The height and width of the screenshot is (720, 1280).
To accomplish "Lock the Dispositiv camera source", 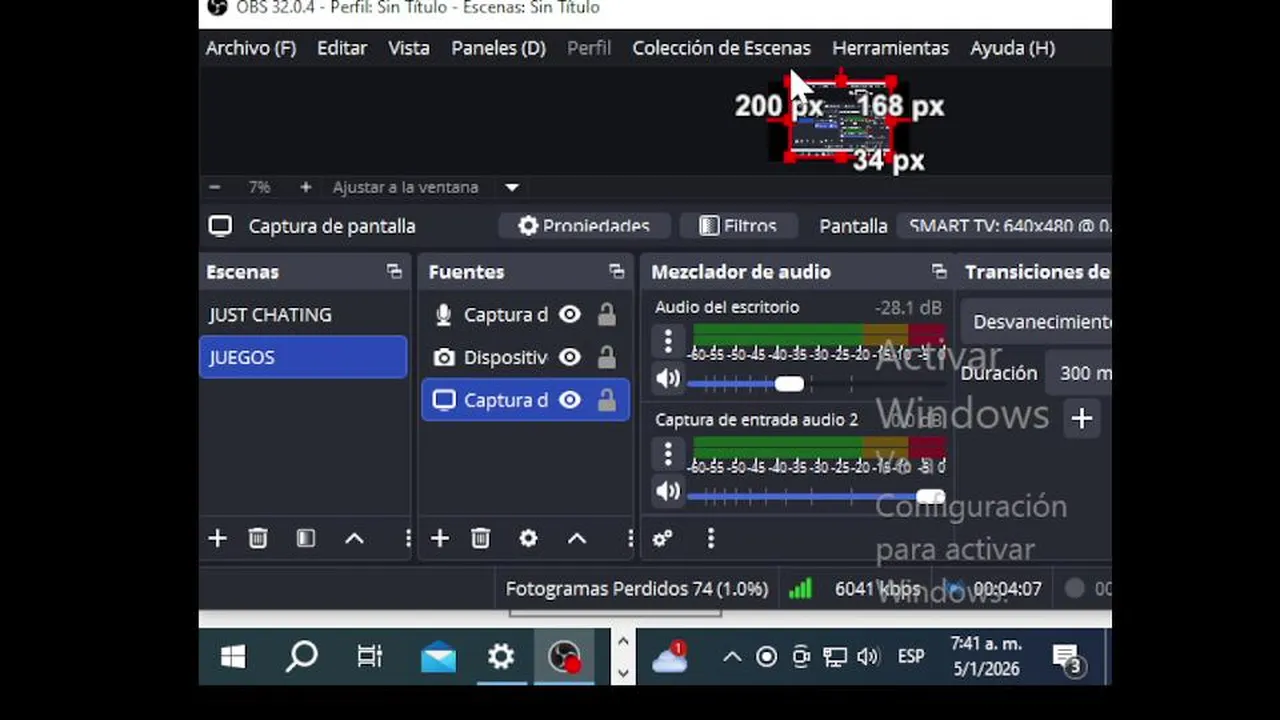I will pos(606,357).
